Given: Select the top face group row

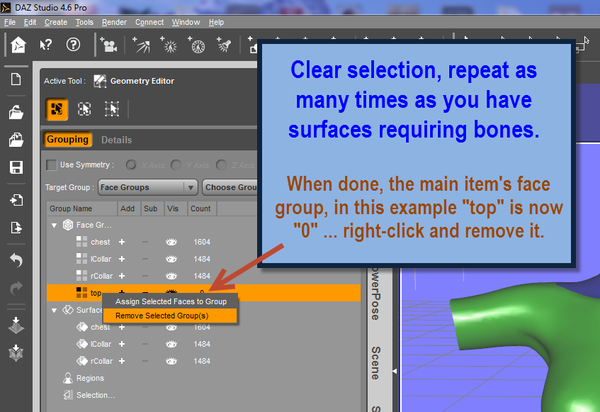Looking at the screenshot, I should point(204,293).
